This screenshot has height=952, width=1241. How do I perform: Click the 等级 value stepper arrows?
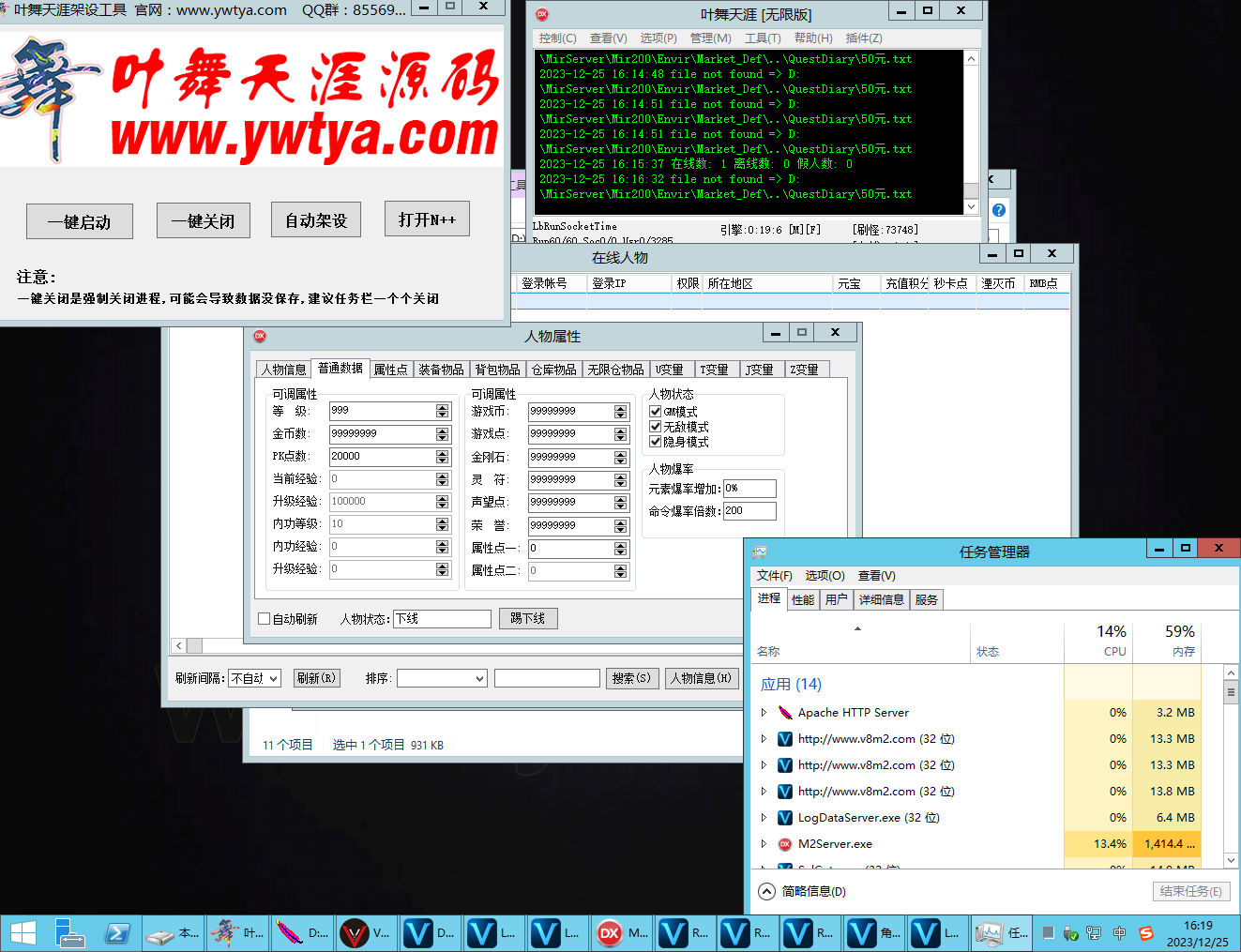tap(442, 411)
